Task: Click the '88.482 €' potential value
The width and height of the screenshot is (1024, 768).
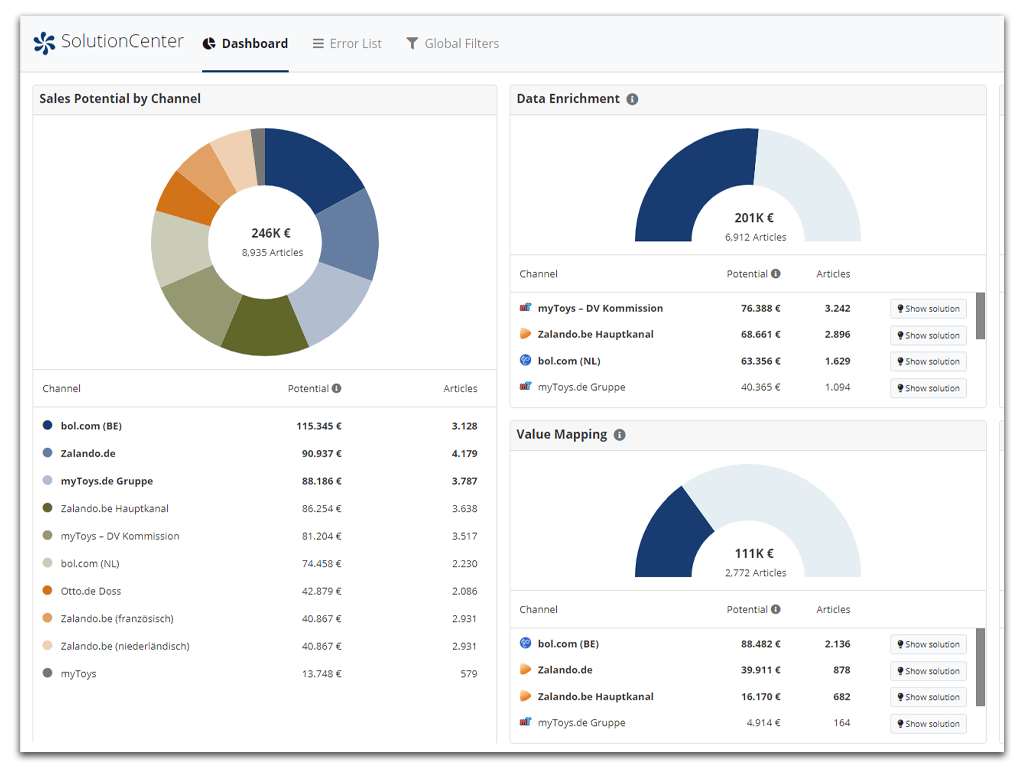Action: click(x=761, y=644)
